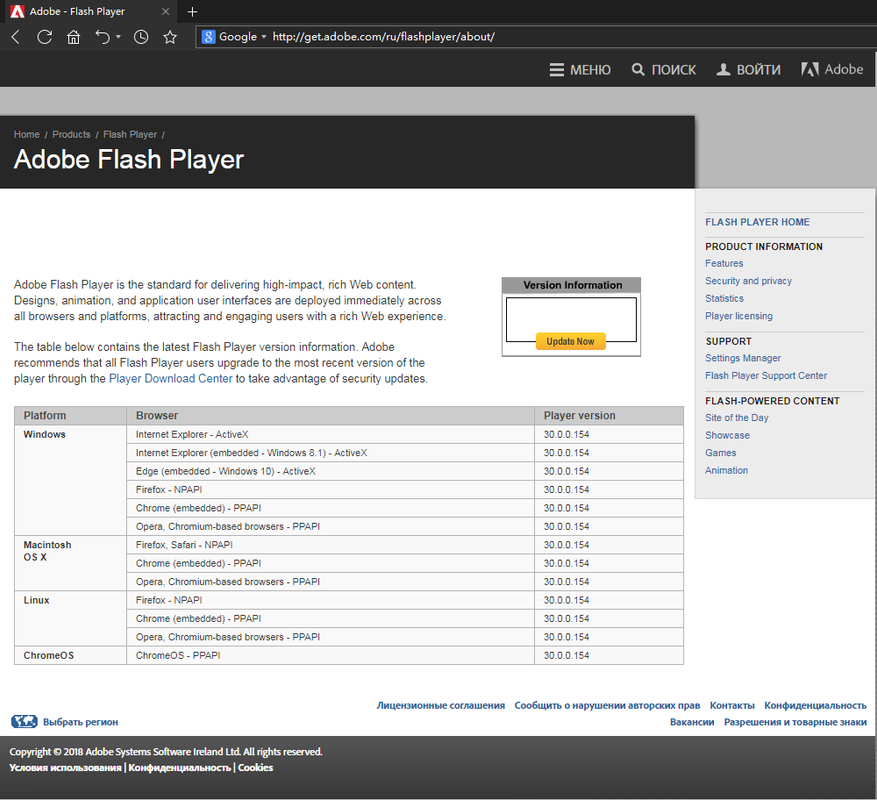Click the browser back arrow
877x800 pixels.
pyautogui.click(x=16, y=37)
